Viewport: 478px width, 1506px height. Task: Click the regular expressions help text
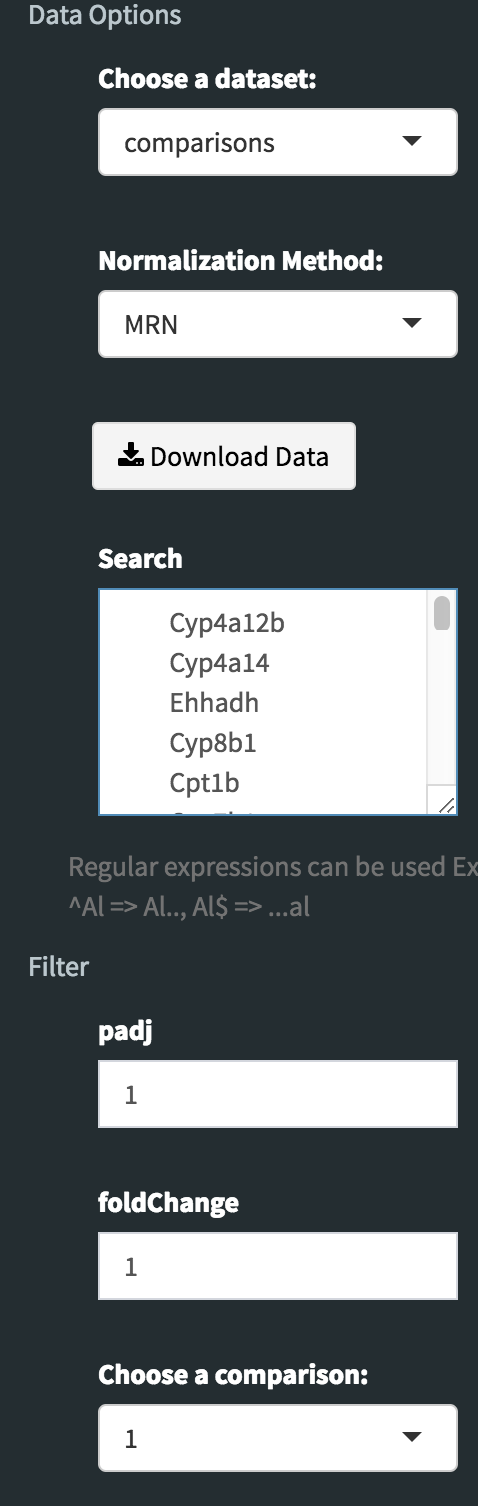pos(273,888)
